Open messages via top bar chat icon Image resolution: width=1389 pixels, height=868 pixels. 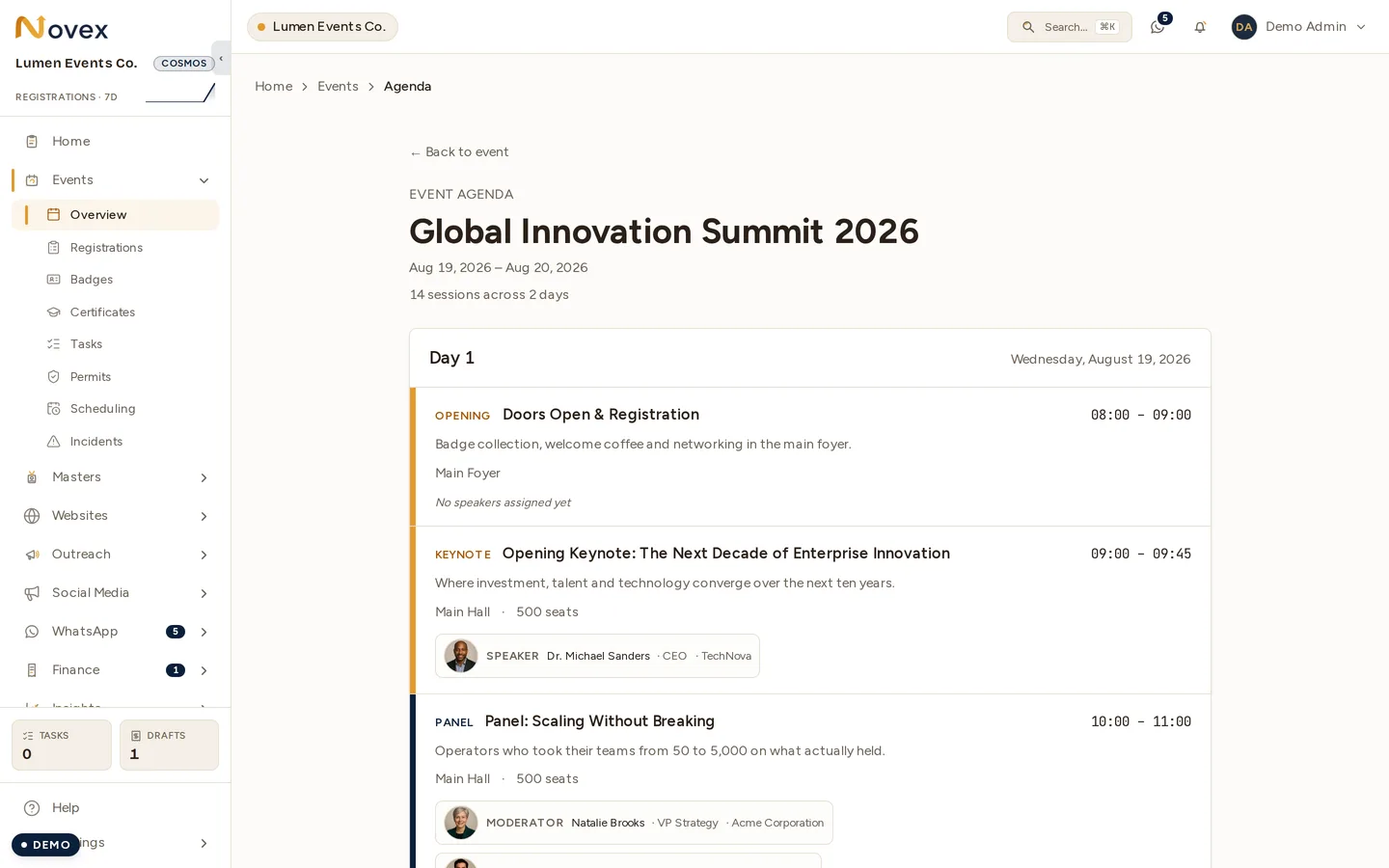tap(1157, 27)
